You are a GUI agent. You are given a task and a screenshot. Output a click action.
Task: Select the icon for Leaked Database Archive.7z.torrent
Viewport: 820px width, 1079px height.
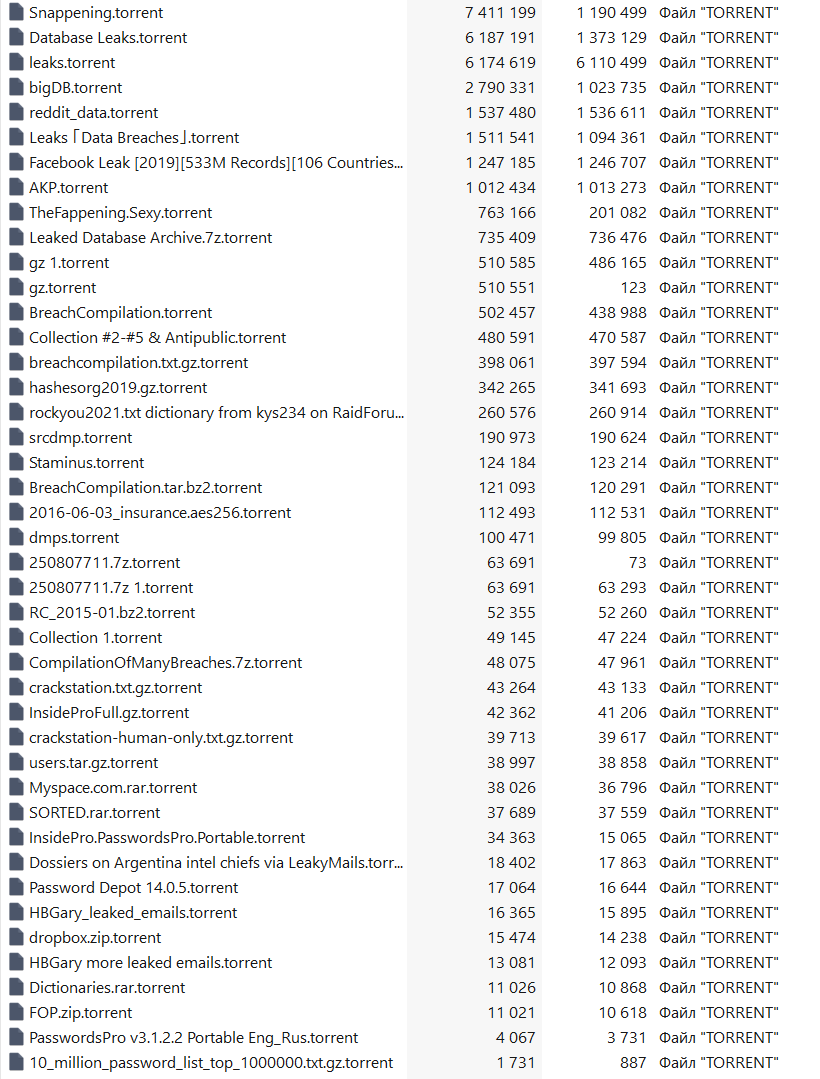pyautogui.click(x=17, y=238)
